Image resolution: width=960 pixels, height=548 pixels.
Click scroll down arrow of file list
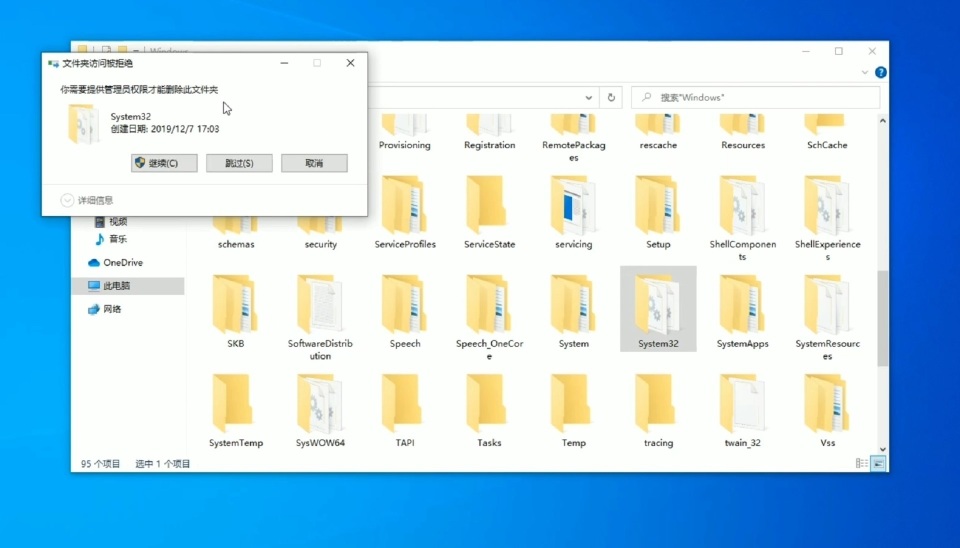pos(882,449)
